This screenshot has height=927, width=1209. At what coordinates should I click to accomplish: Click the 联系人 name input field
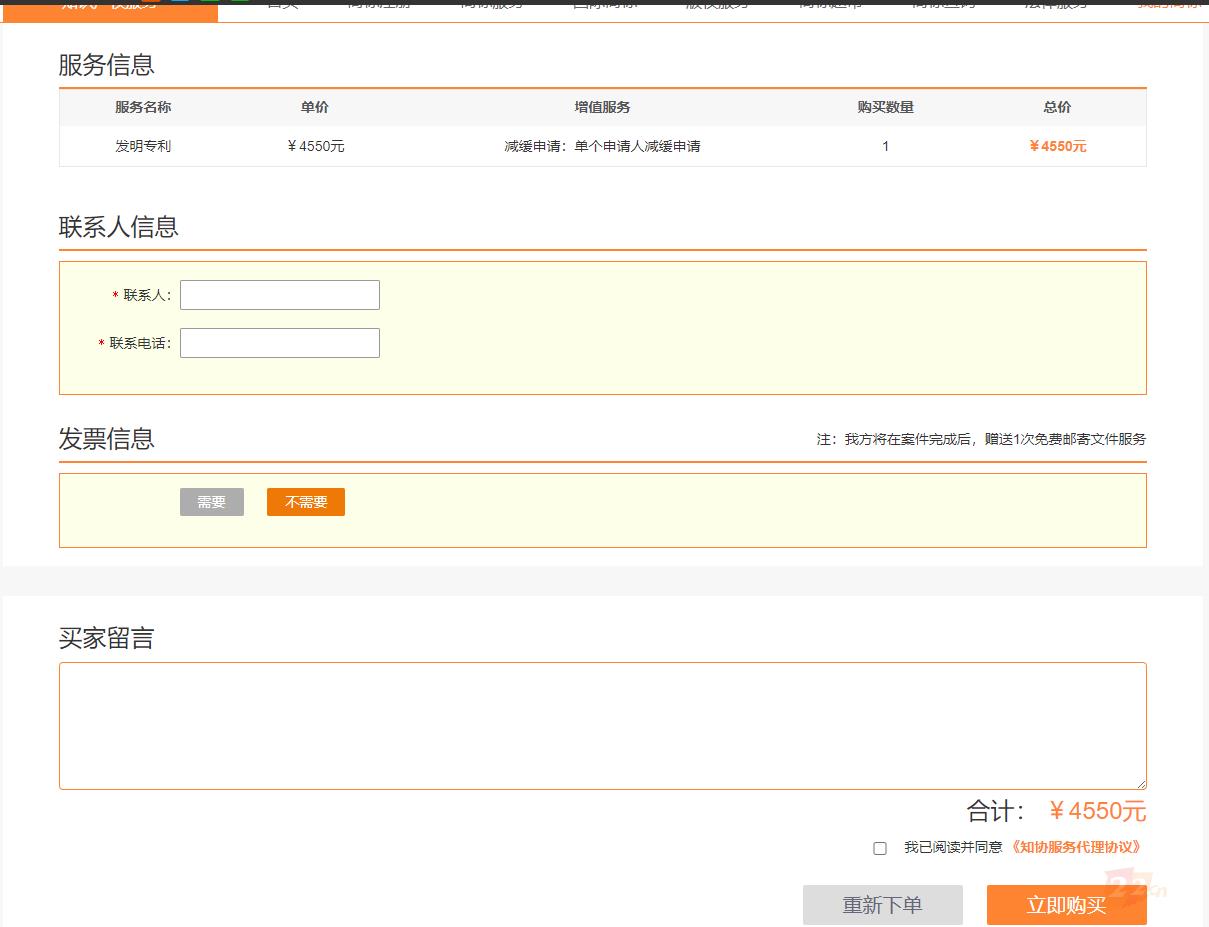[x=279, y=295]
